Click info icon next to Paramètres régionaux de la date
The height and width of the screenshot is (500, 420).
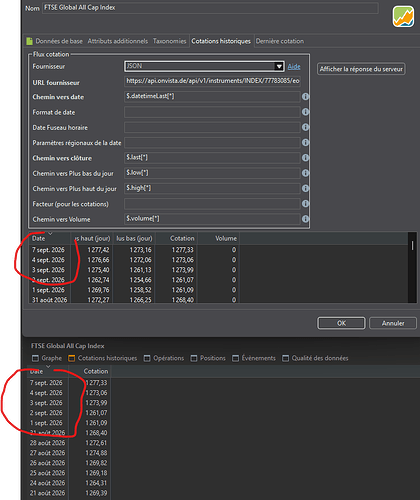(x=305, y=143)
